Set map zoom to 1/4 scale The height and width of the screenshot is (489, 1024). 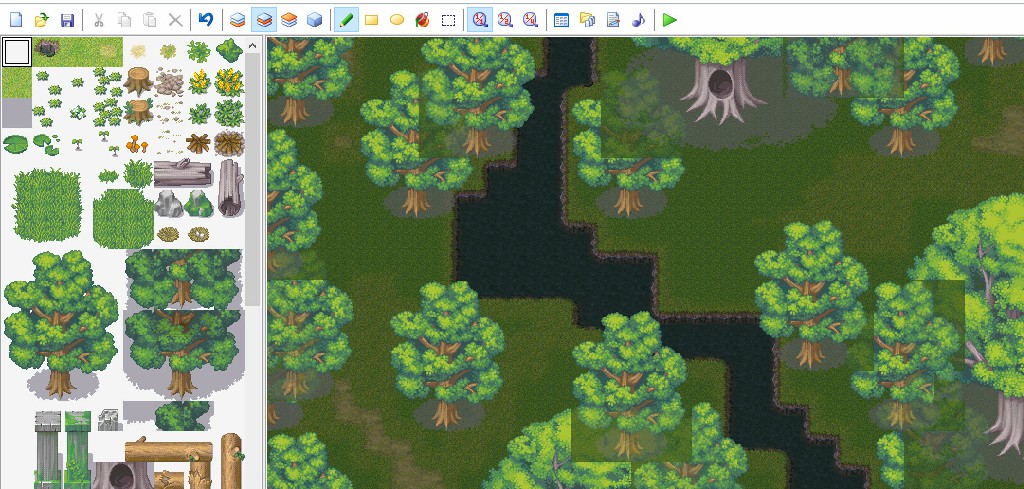530,20
